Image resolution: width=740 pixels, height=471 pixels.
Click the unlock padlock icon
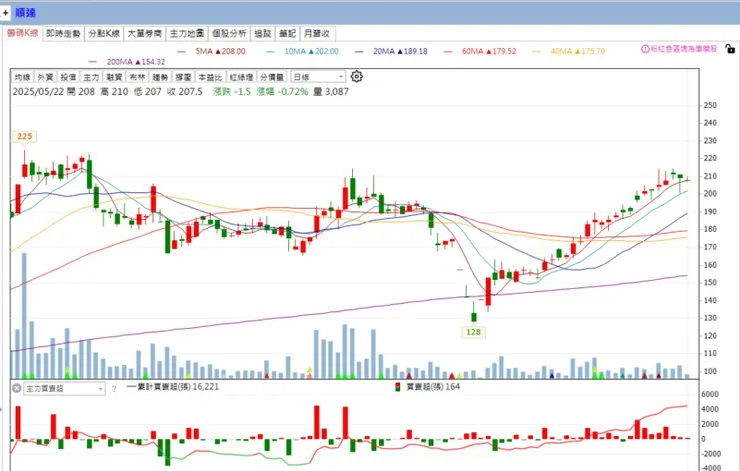(x=730, y=48)
